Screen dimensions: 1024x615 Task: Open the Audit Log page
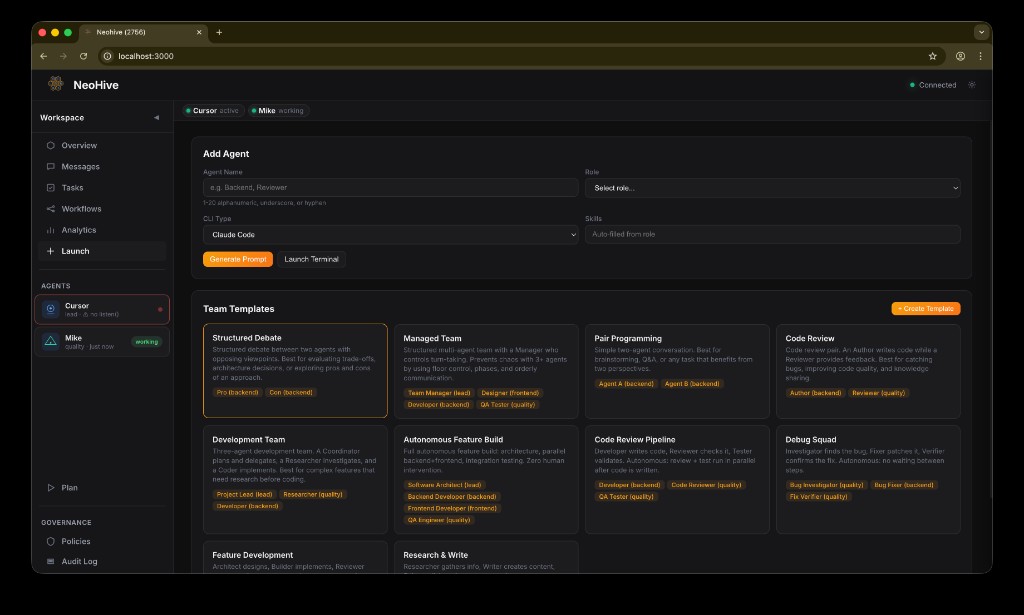click(x=103, y=561)
